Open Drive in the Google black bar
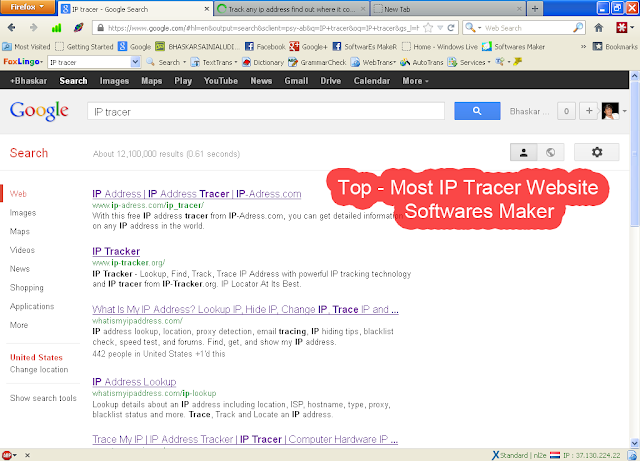 331,81
